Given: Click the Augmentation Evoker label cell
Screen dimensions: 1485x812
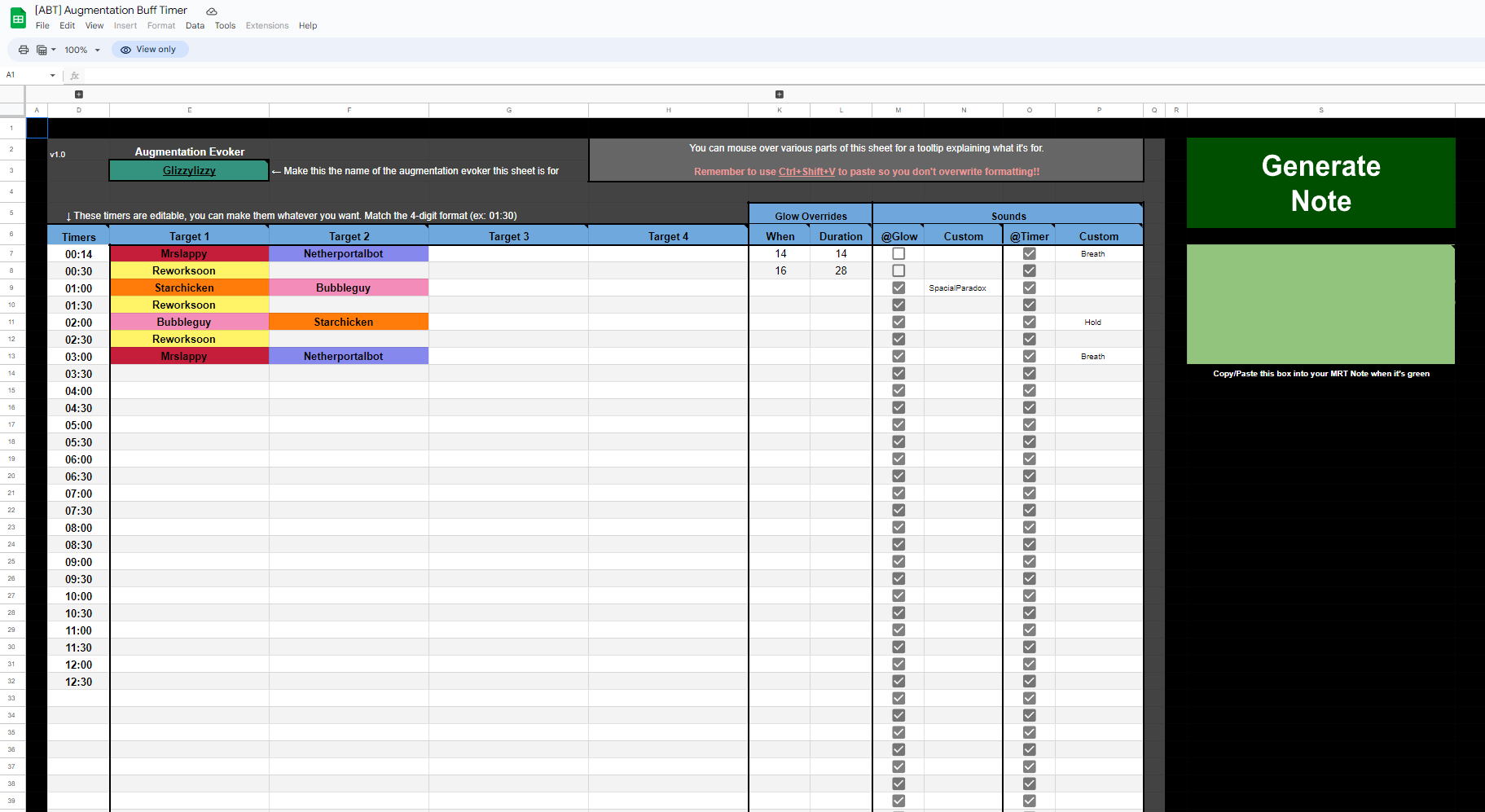Looking at the screenshot, I should (x=189, y=151).
